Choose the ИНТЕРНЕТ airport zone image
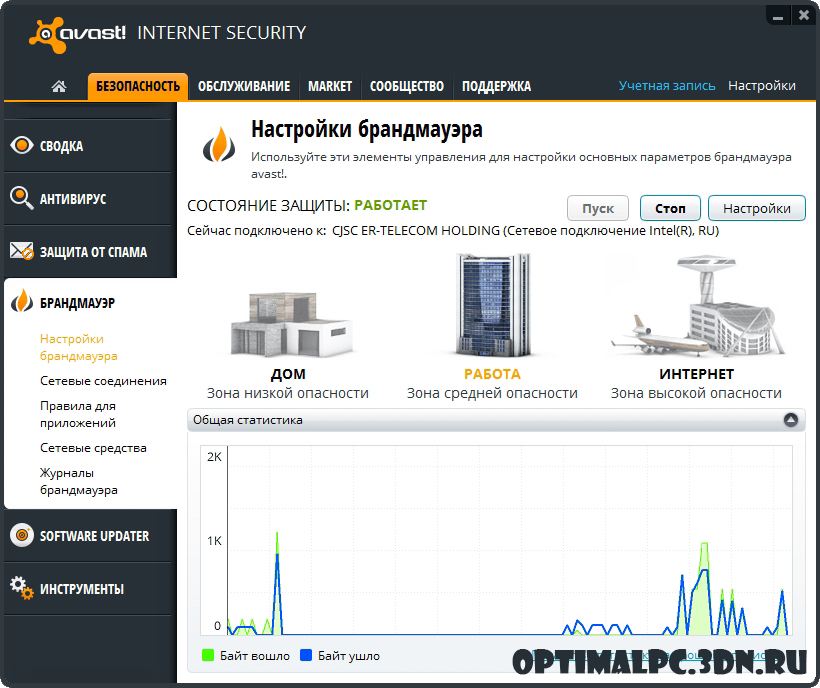 (x=697, y=306)
